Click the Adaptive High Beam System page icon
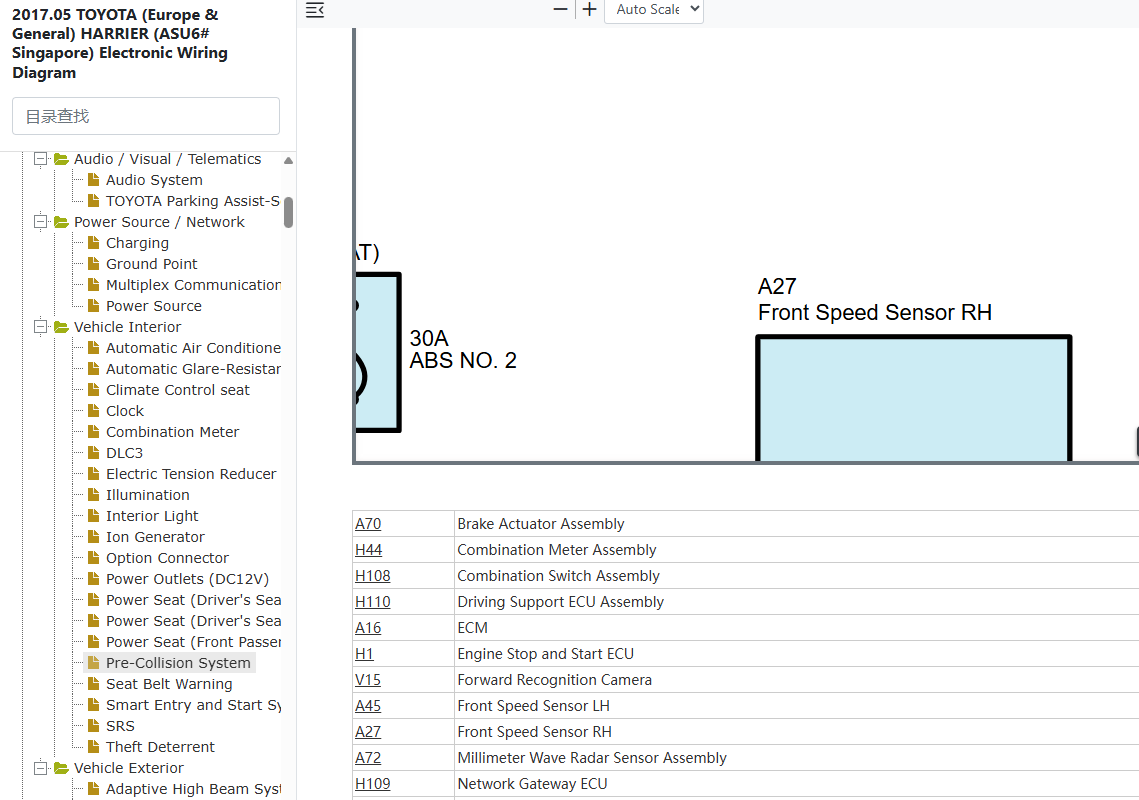1139x800 pixels. 94,788
